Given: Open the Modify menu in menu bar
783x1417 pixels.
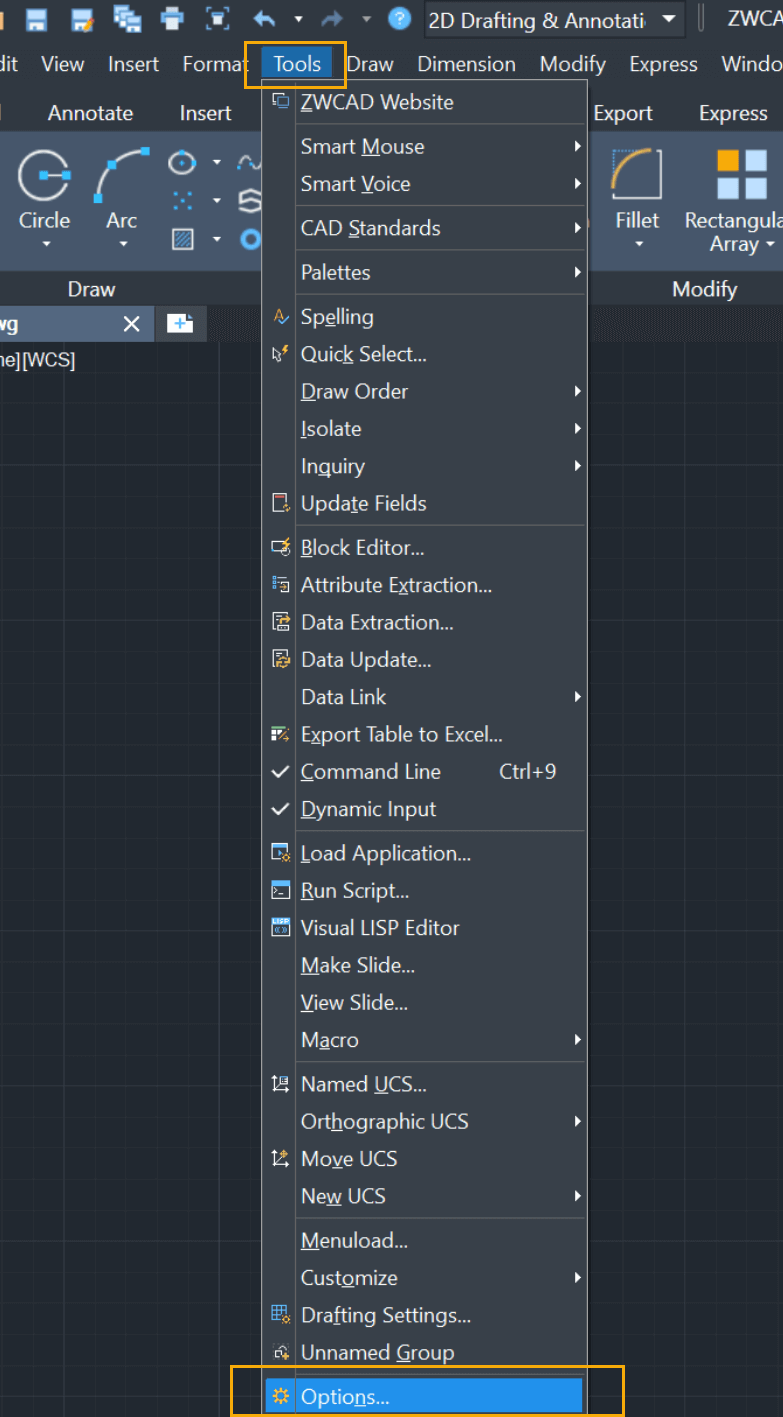Looking at the screenshot, I should tap(573, 64).
